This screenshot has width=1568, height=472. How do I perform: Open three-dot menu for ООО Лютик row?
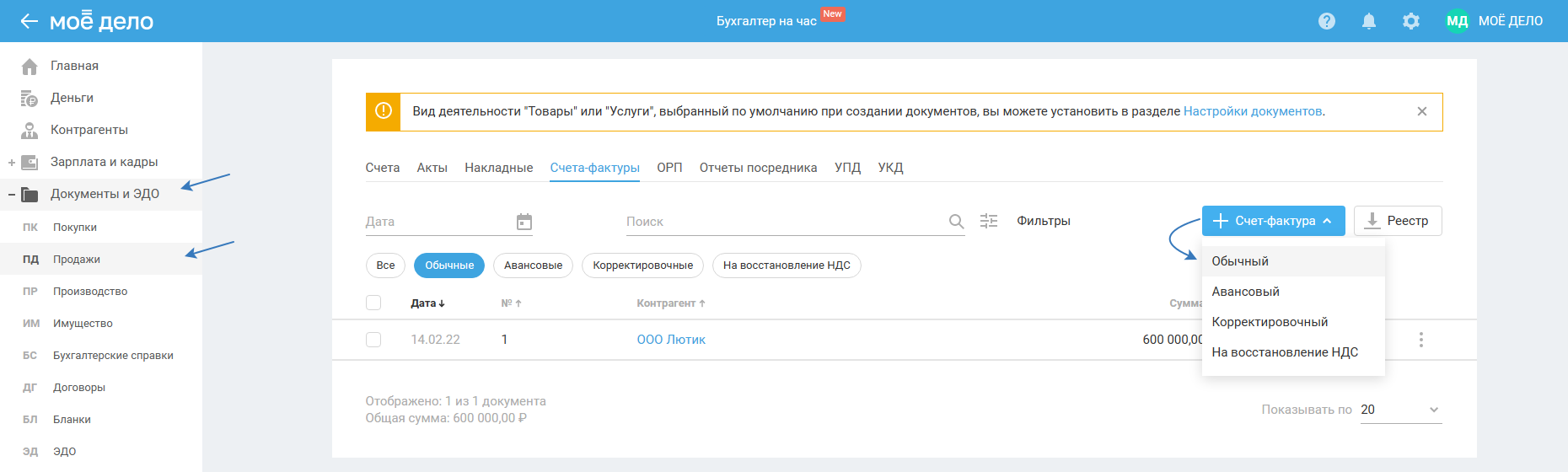1421,340
